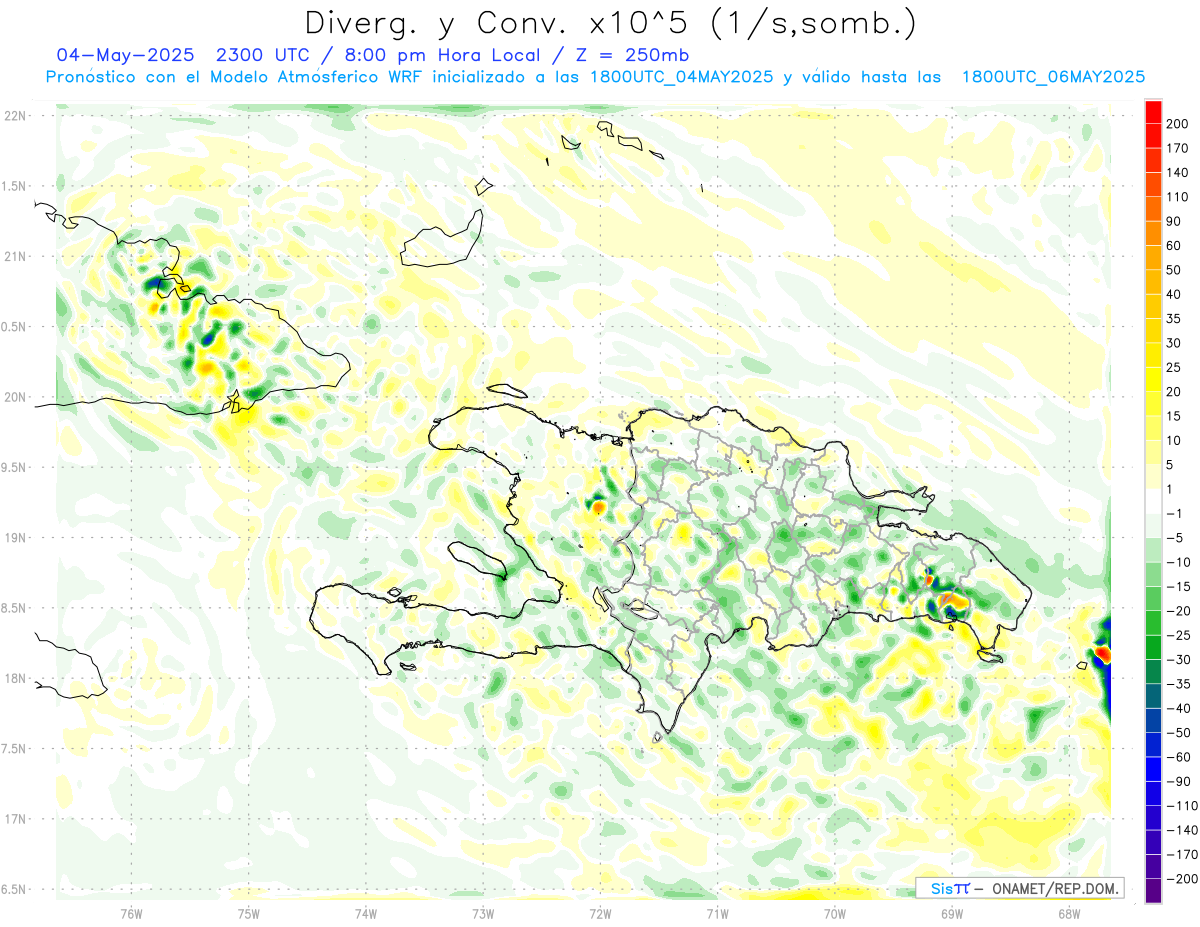Click the positive '110' colorbar label
The image size is (1200, 927).
pos(1178,197)
